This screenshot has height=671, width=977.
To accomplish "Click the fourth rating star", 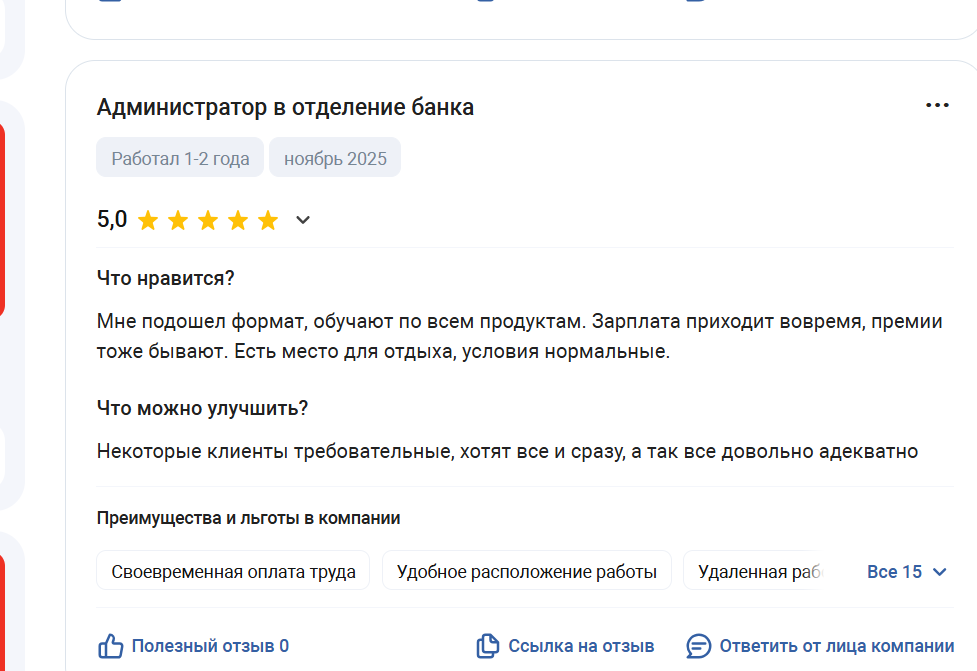I will click(x=238, y=220).
